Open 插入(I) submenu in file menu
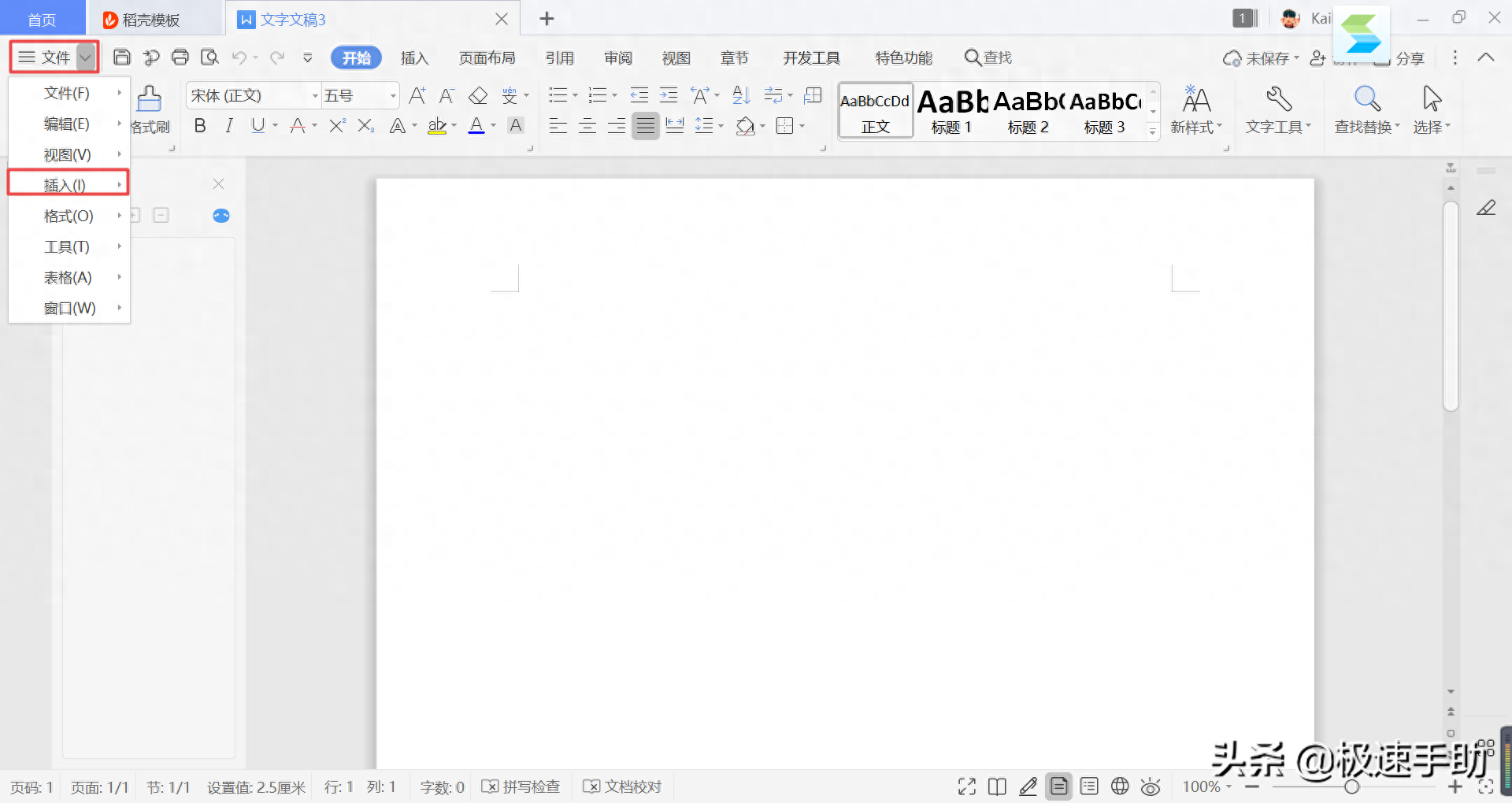1512x803 pixels. click(69, 184)
